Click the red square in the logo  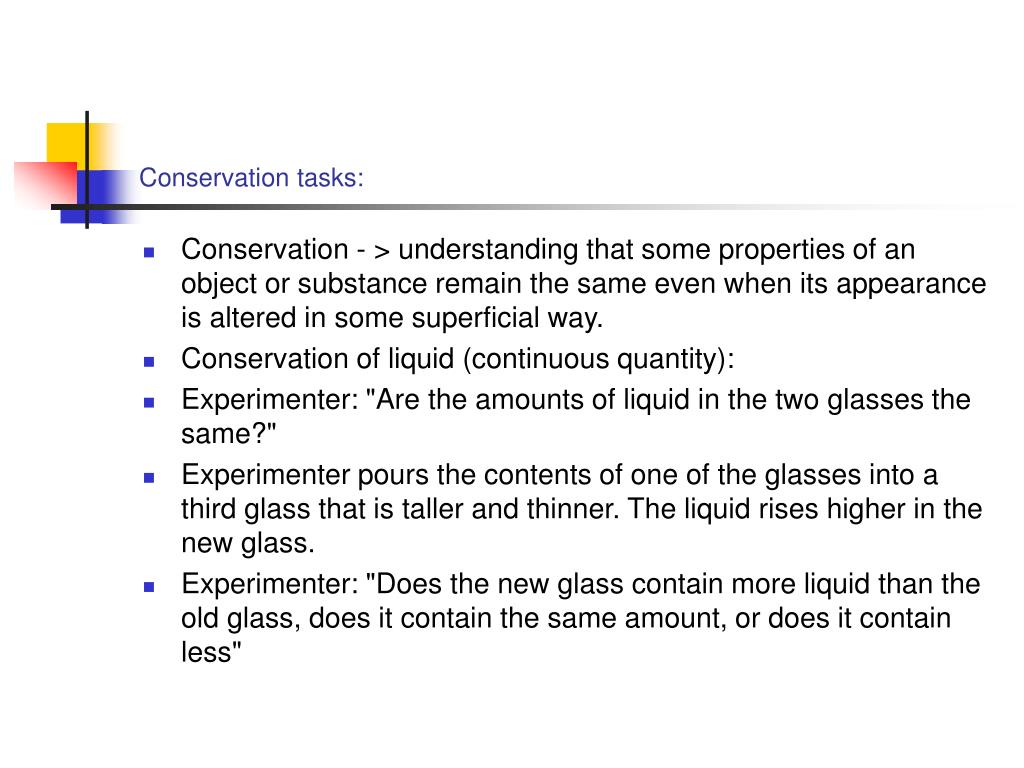tap(46, 183)
